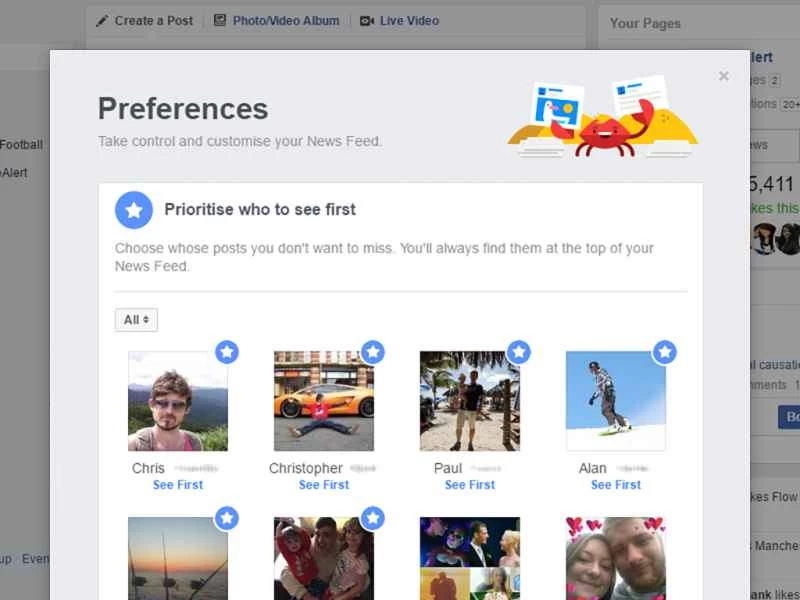Click the Live Video camera icon
The width and height of the screenshot is (800, 600).
point(365,19)
